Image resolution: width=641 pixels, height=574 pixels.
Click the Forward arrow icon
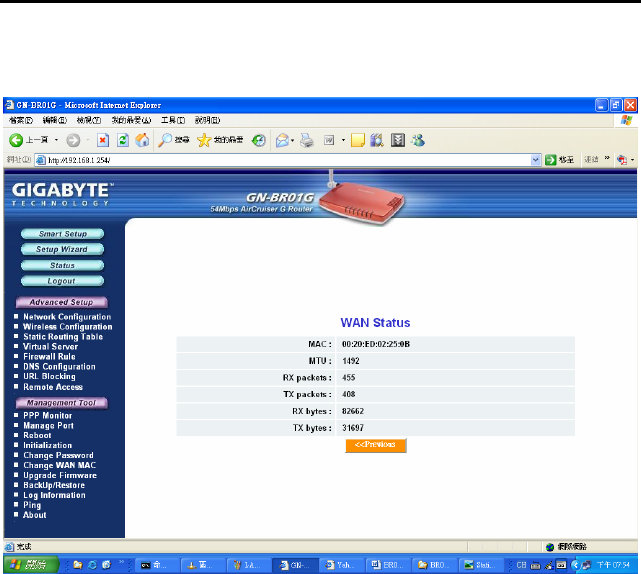73,140
